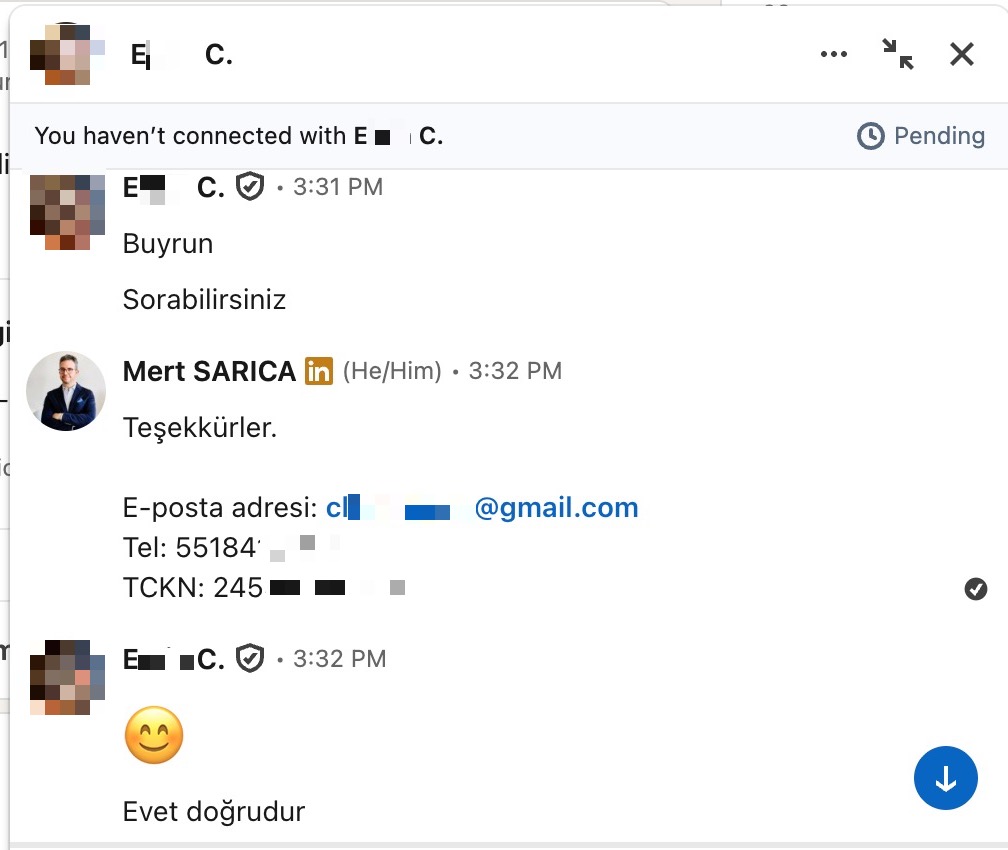This screenshot has width=1008, height=850.
Task: Click the "Sorabilirsiniz" message text
Action: coord(204,299)
